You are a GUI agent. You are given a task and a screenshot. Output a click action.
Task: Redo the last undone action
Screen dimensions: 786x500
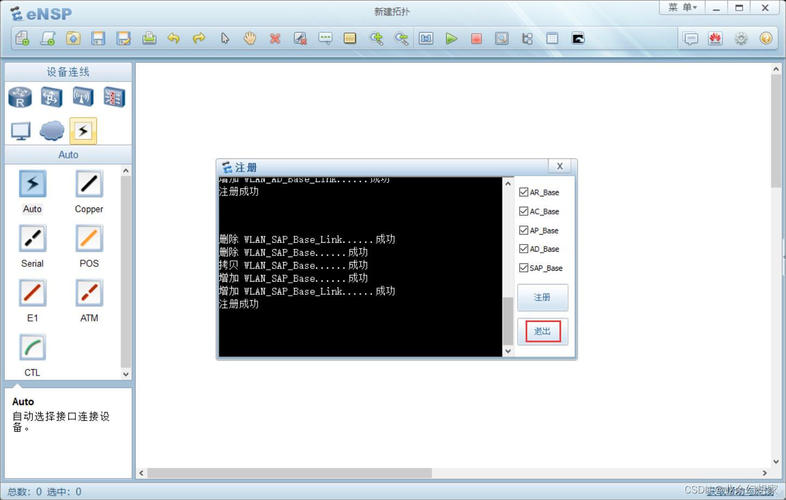(199, 39)
